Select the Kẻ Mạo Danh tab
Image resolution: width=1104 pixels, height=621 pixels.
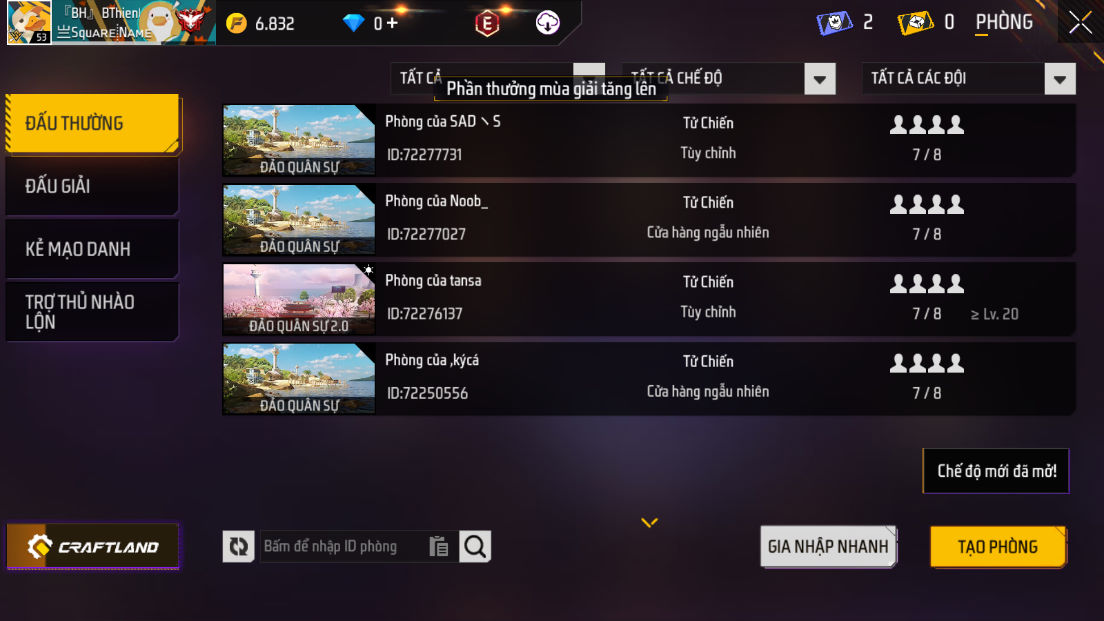[x=92, y=249]
